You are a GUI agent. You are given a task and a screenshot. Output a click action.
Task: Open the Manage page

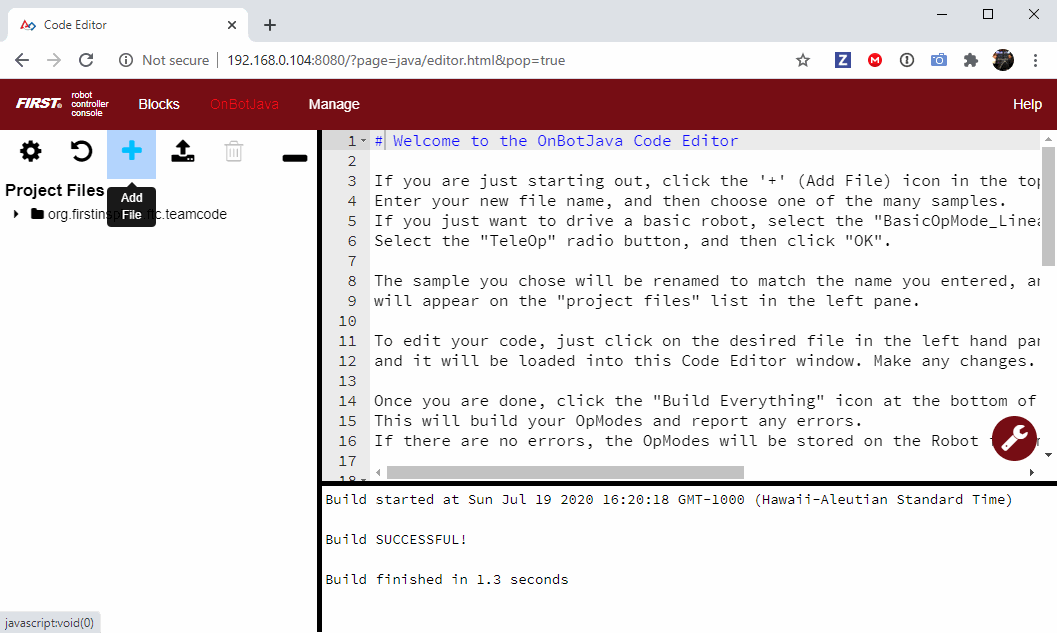(x=334, y=104)
